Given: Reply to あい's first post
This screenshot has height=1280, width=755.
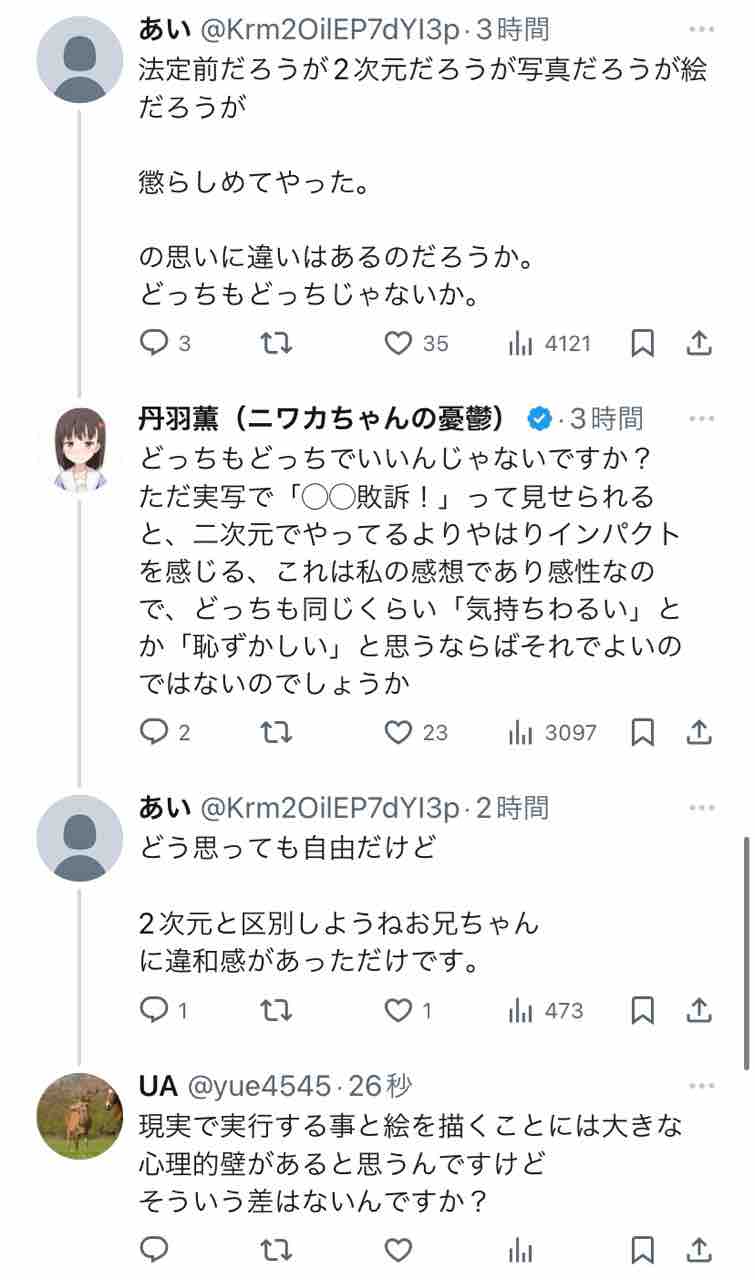Looking at the screenshot, I should (x=154, y=344).
